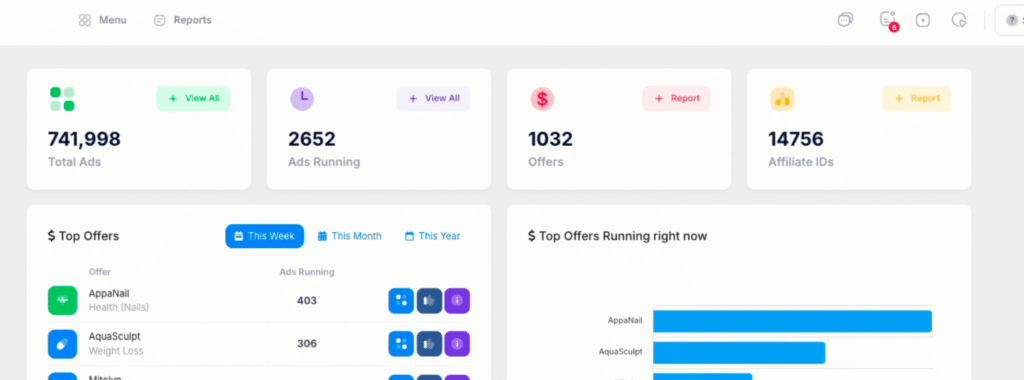Click the green AppaNail offer icon
The image size is (1024, 380).
63,300
